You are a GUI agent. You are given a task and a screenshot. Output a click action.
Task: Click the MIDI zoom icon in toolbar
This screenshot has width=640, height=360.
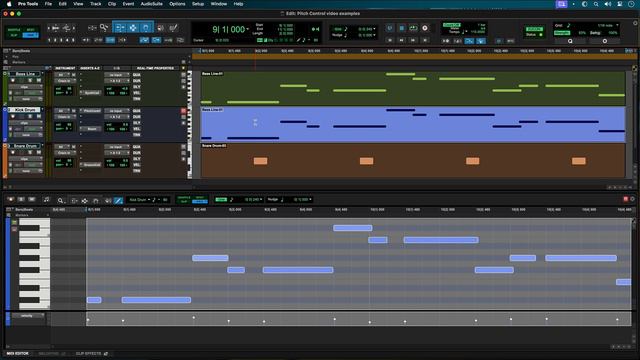tap(66, 28)
